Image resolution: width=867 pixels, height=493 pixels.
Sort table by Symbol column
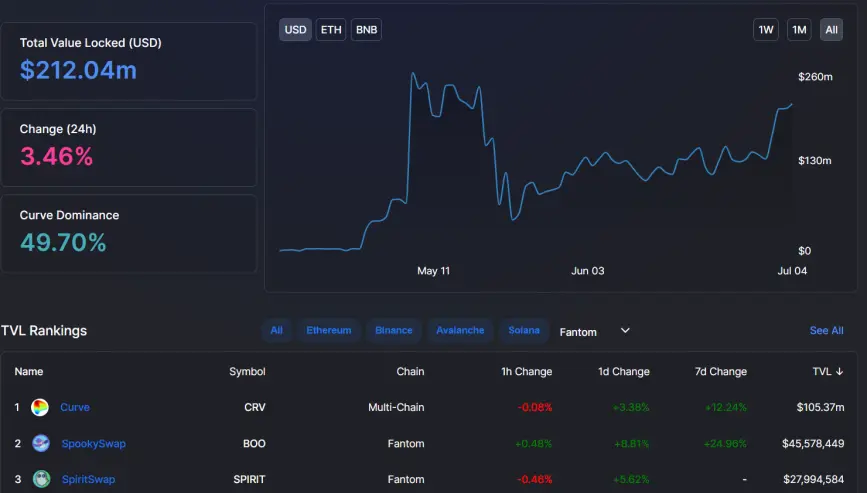click(247, 371)
